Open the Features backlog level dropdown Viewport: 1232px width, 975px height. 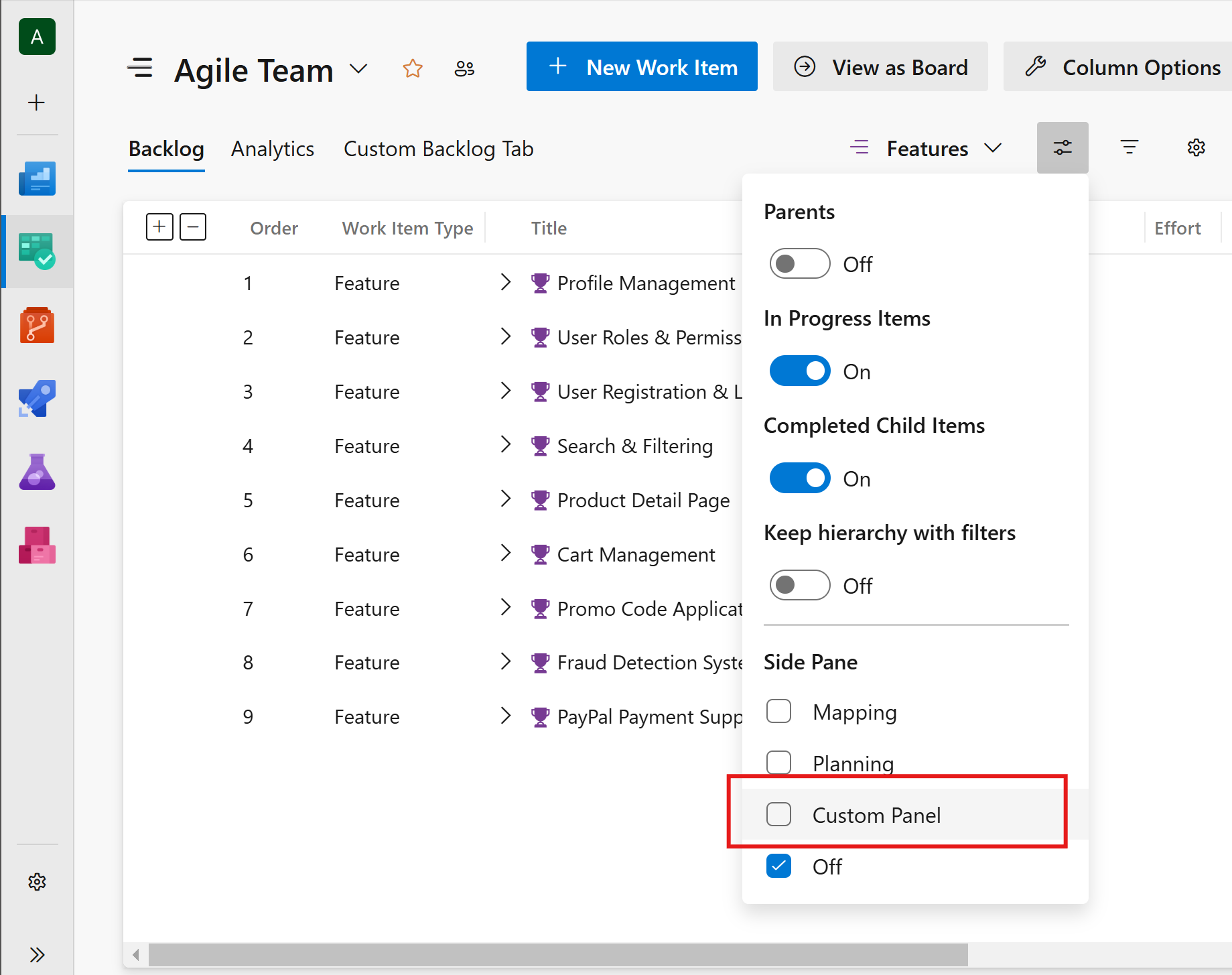(x=994, y=148)
